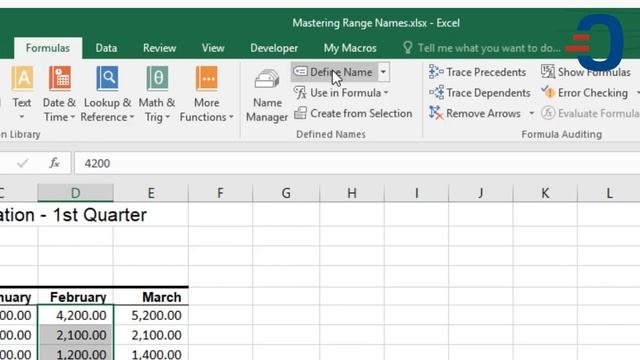Select column H header

coord(352,193)
